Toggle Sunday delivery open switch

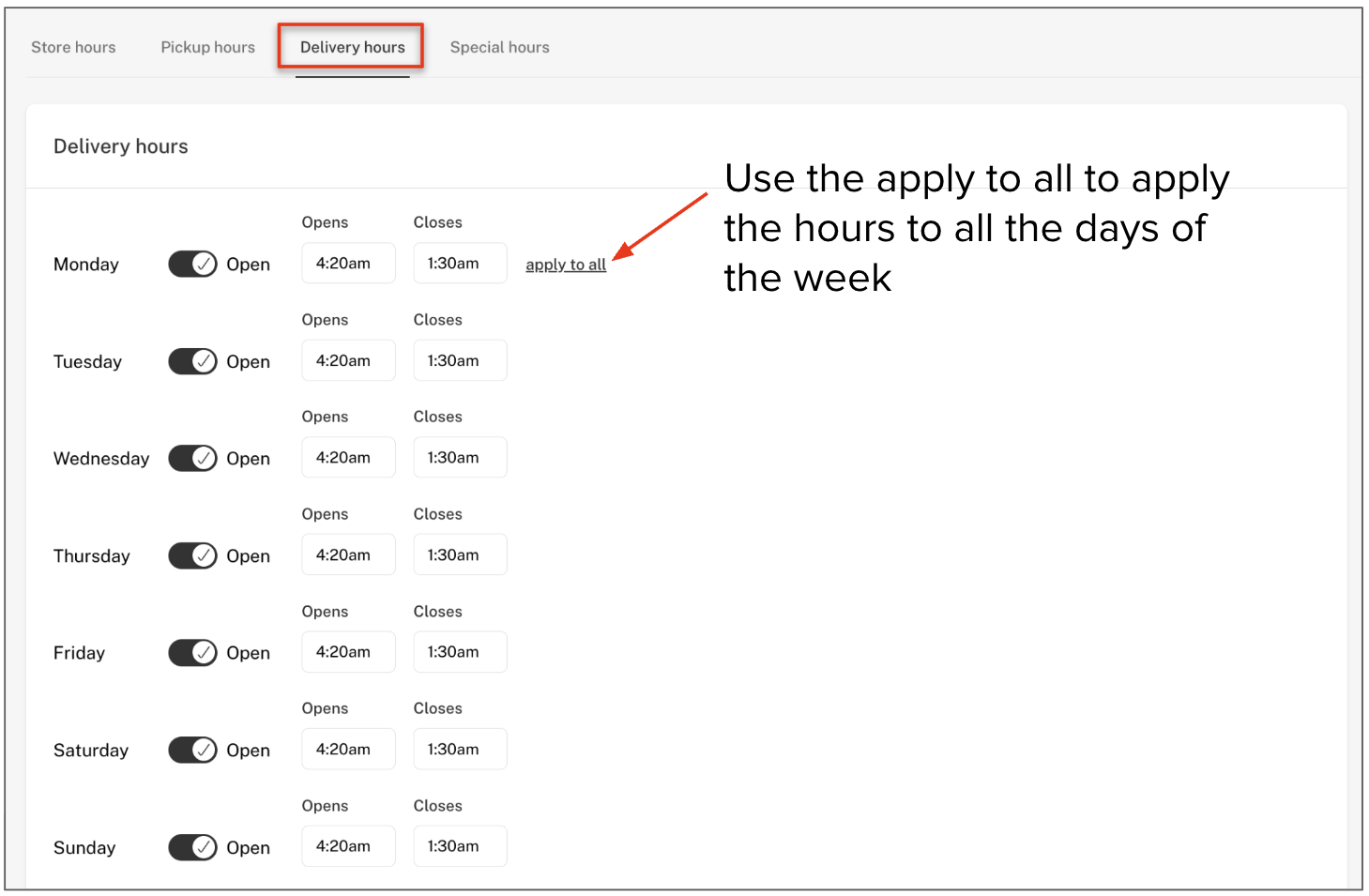192,847
